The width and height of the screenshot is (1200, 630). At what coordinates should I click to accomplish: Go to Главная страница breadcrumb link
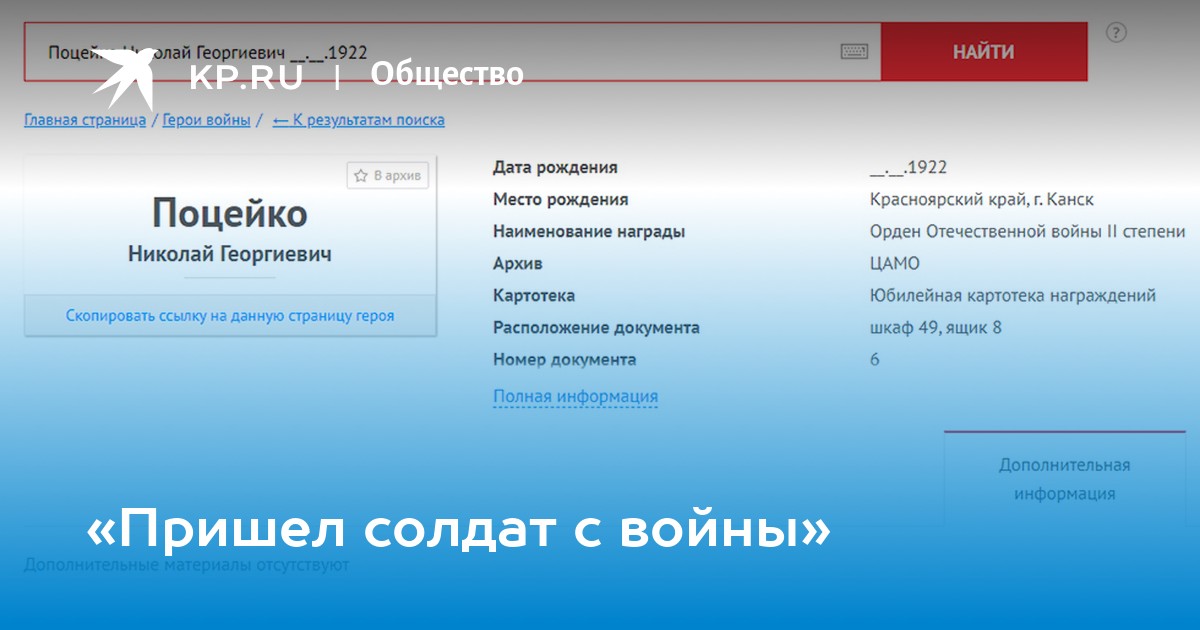click(x=84, y=120)
